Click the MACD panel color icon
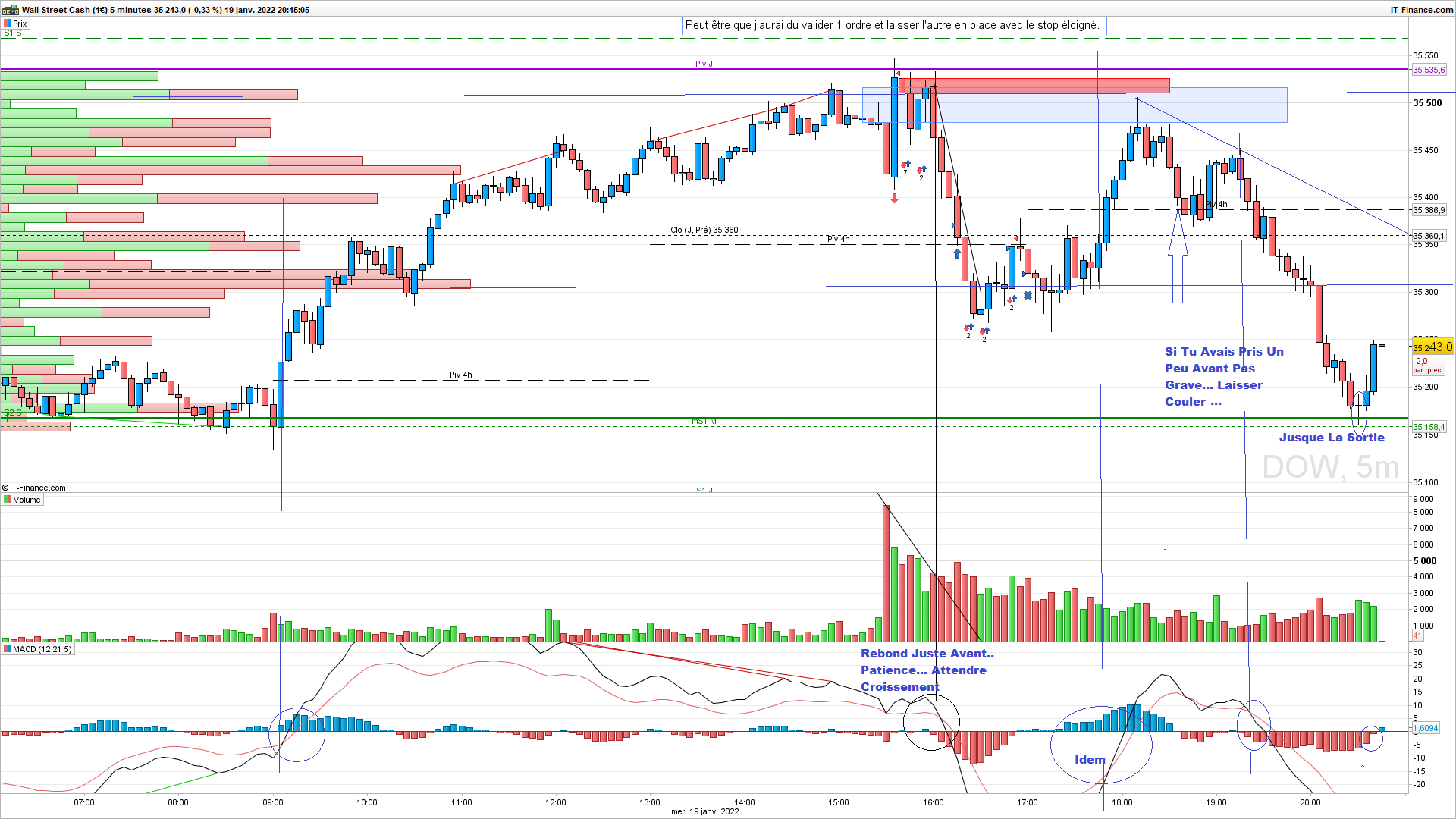The width and height of the screenshot is (1456, 819). (8, 649)
